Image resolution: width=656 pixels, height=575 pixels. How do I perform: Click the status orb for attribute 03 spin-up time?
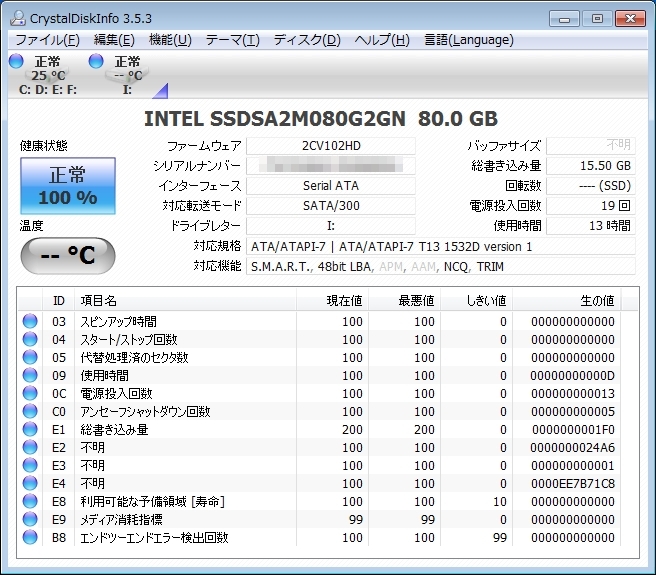click(30, 322)
